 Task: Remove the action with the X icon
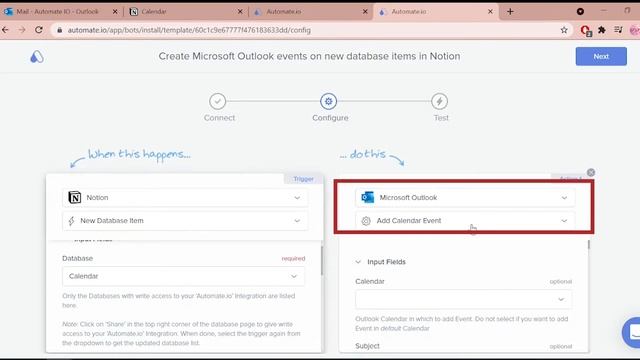point(591,173)
